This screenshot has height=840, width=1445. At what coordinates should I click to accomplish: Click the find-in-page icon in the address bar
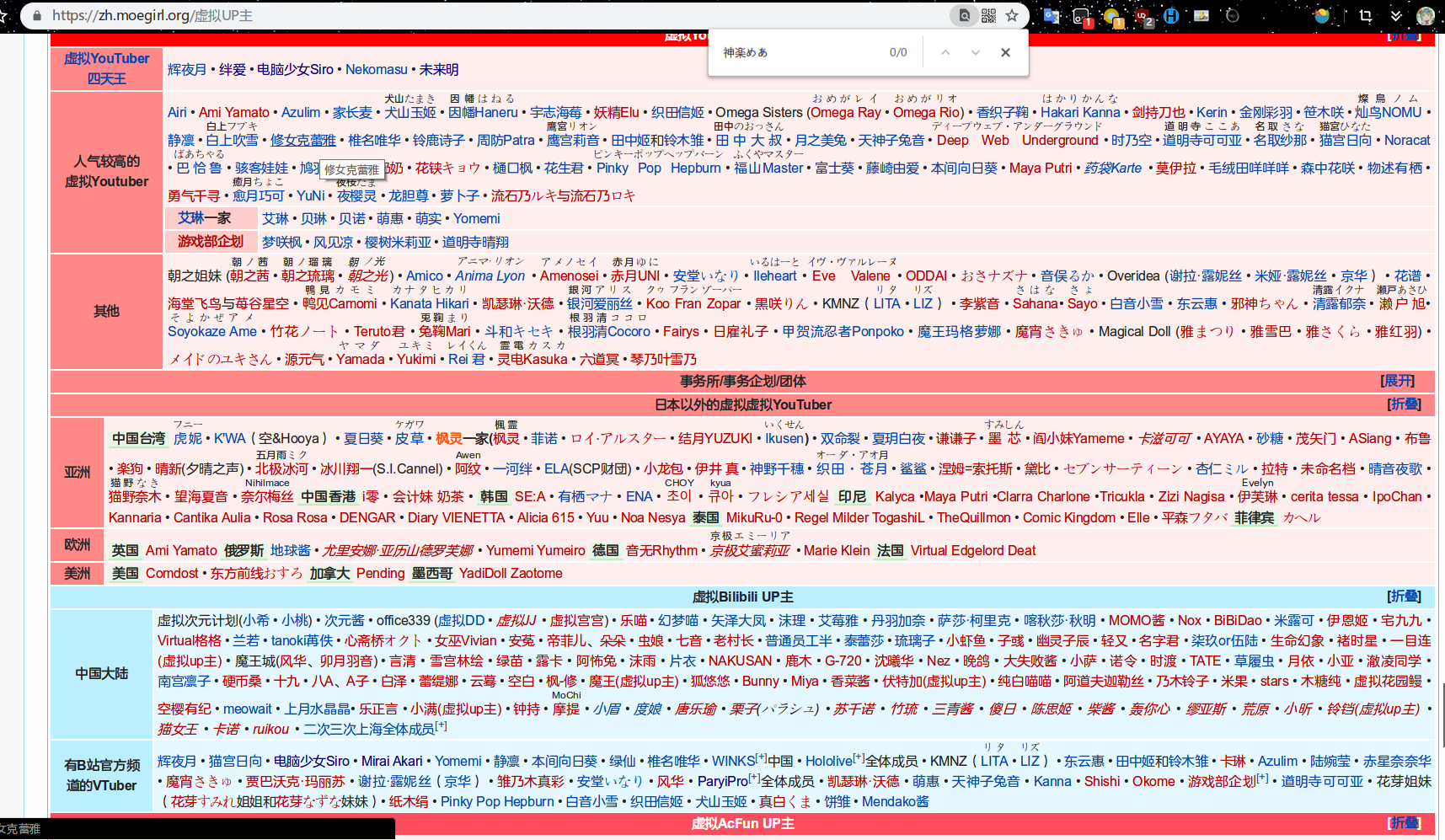click(x=964, y=15)
